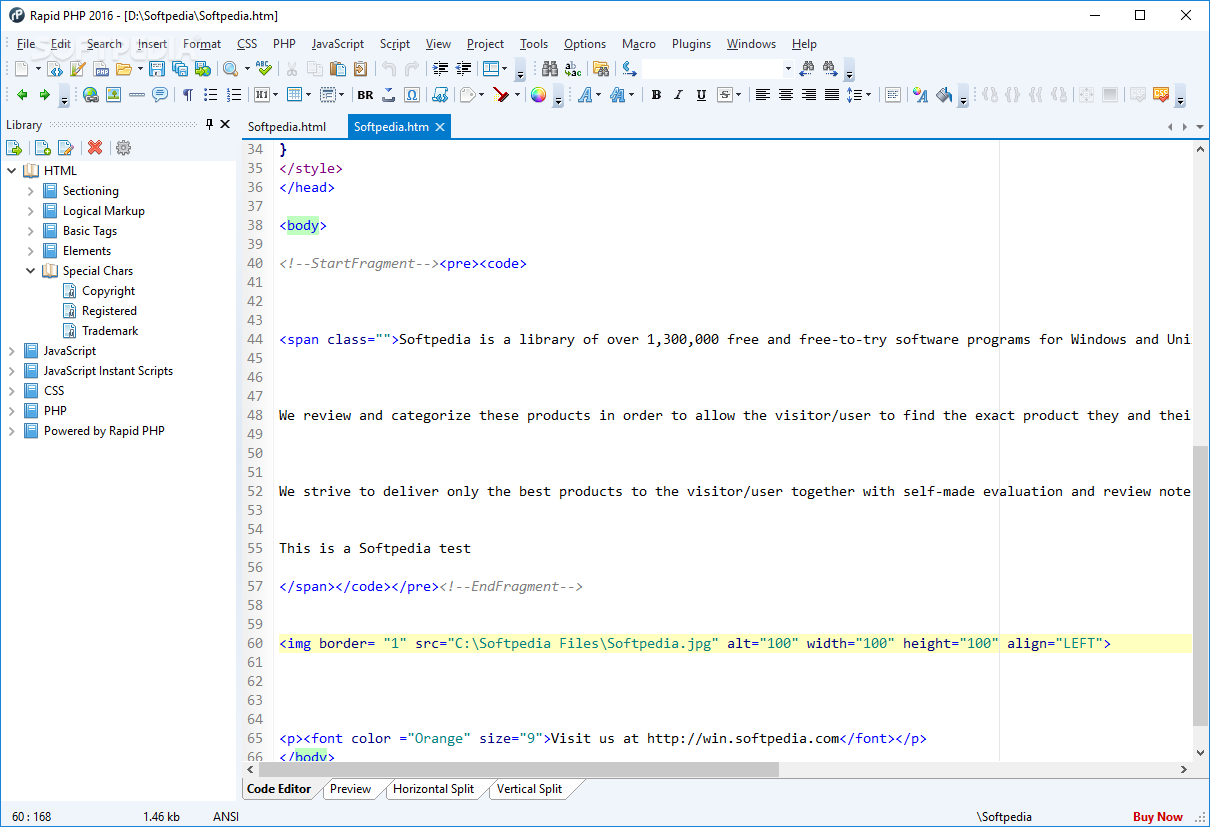Open the Macro menu
The width and height of the screenshot is (1210, 827).
639,44
